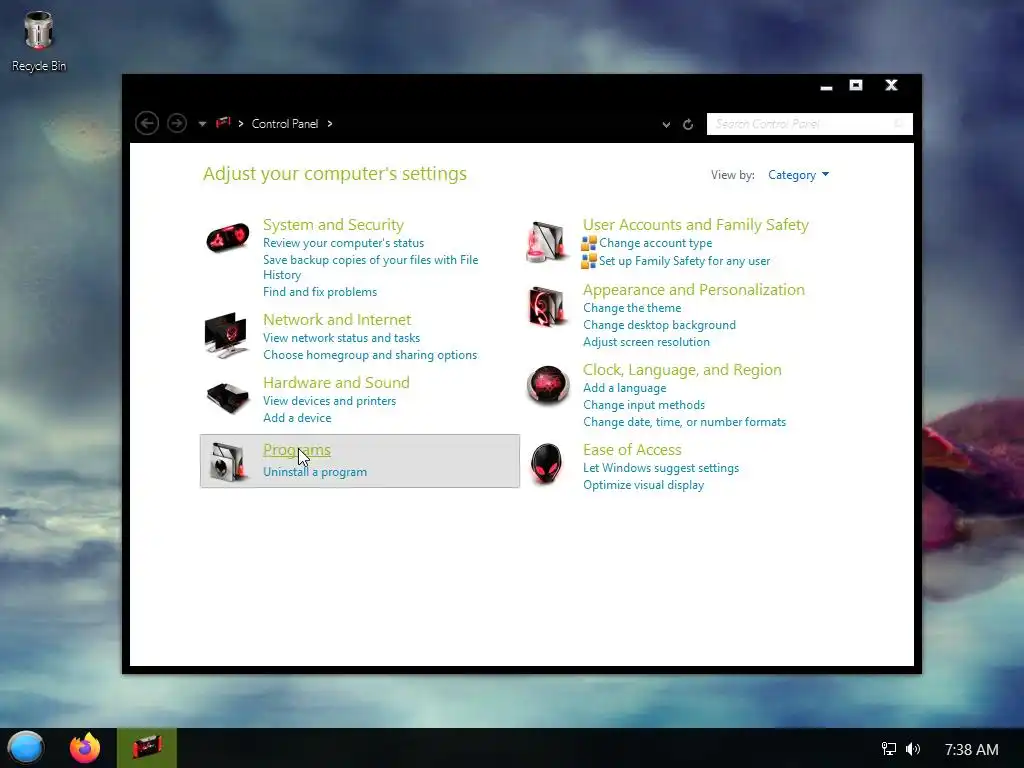Click Set up Family Safety for any user
This screenshot has height=768, width=1024.
pyautogui.click(x=684, y=261)
